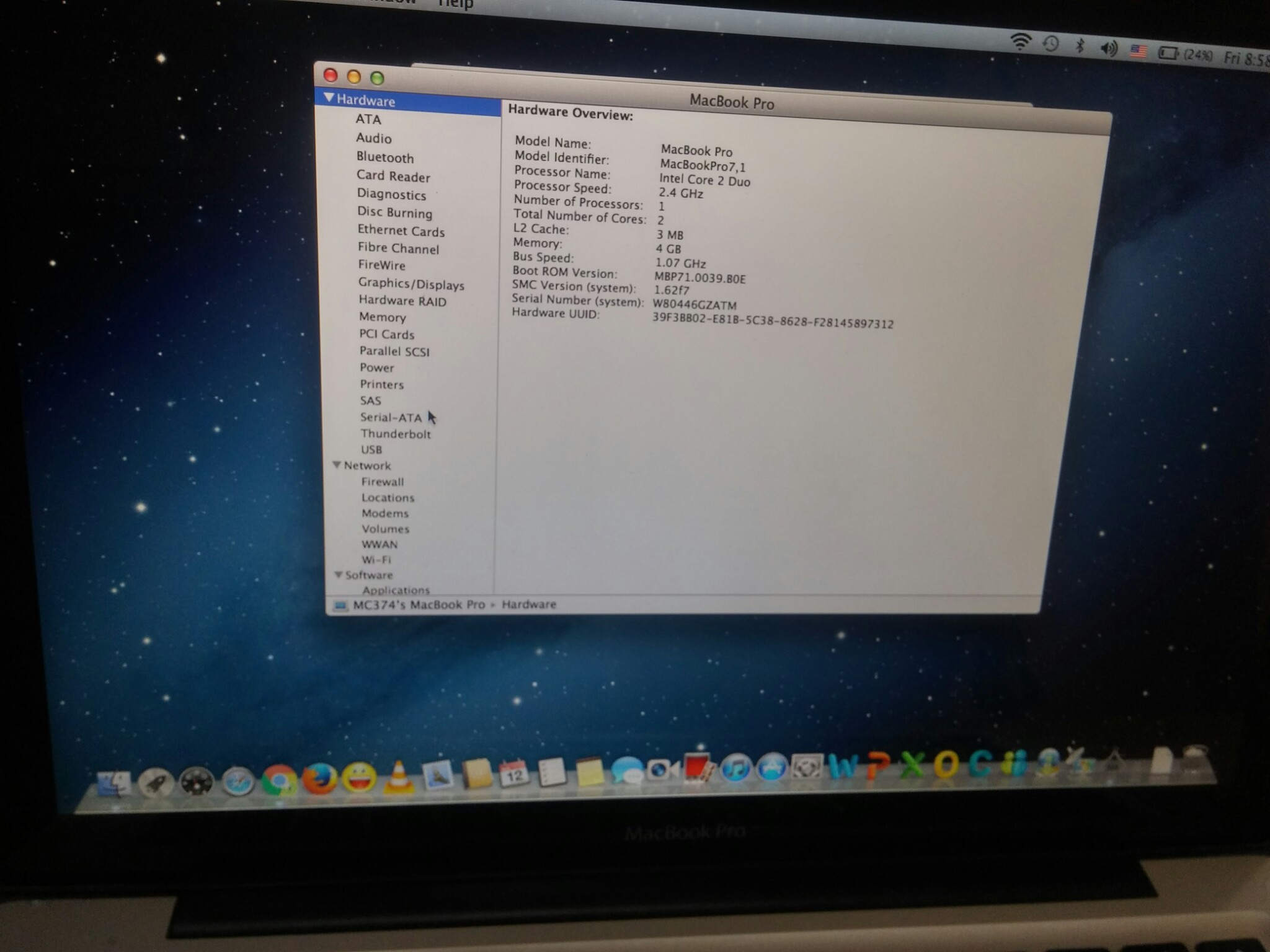
Task: Open Photo Booth icon in Dock
Action: point(699,769)
